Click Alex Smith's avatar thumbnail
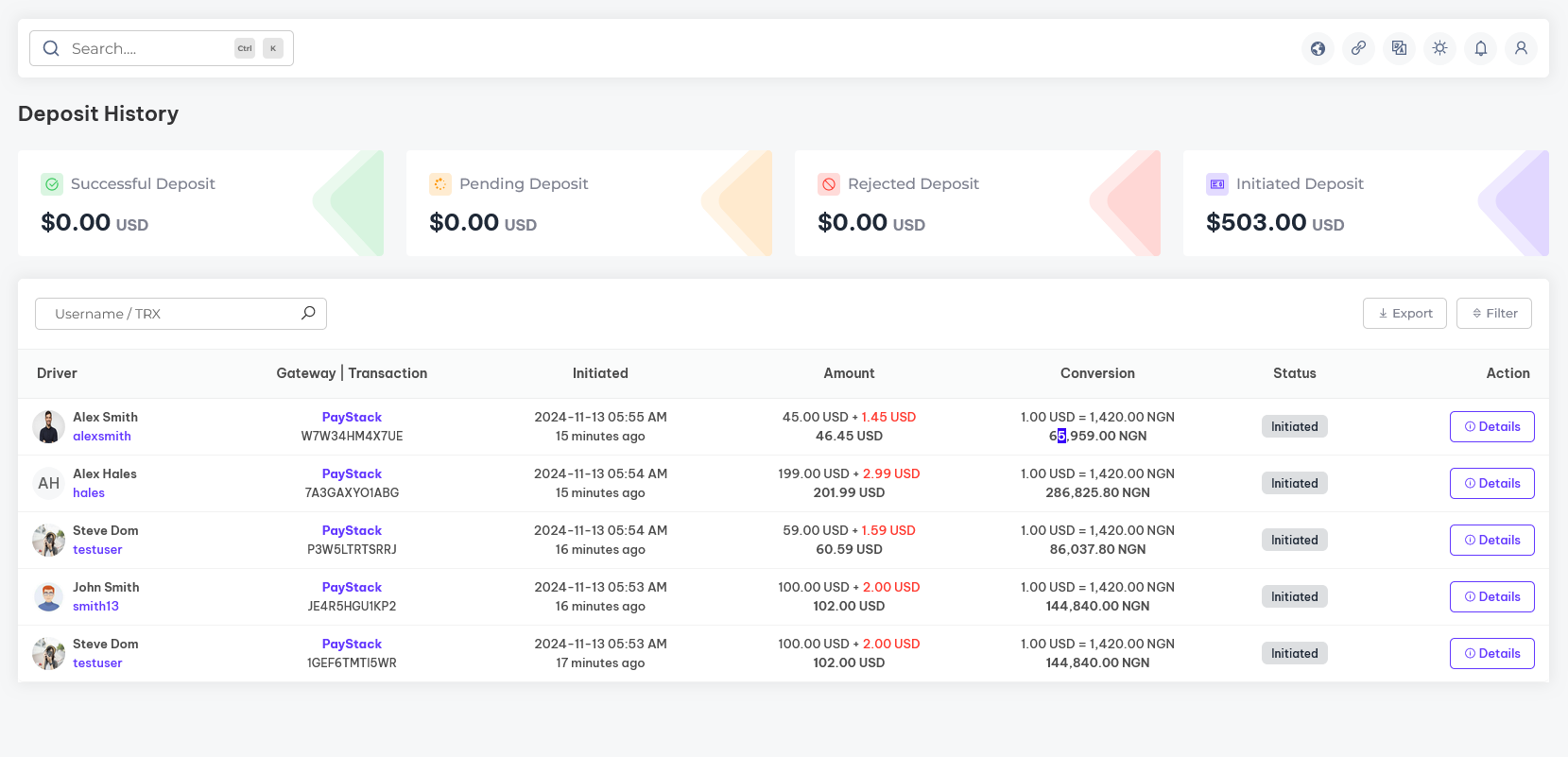The width and height of the screenshot is (1568, 757). click(x=48, y=426)
